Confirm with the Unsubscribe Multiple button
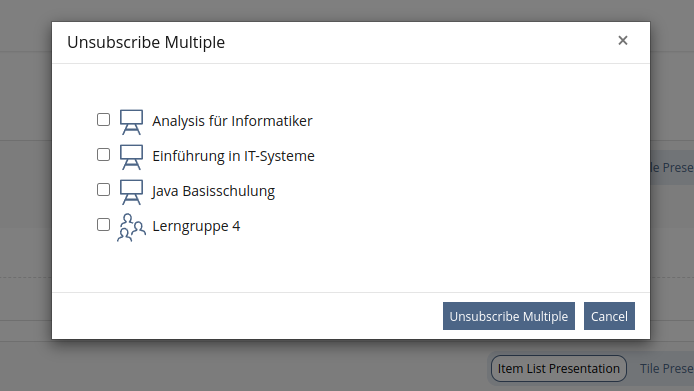The width and height of the screenshot is (694, 391). pyautogui.click(x=509, y=316)
